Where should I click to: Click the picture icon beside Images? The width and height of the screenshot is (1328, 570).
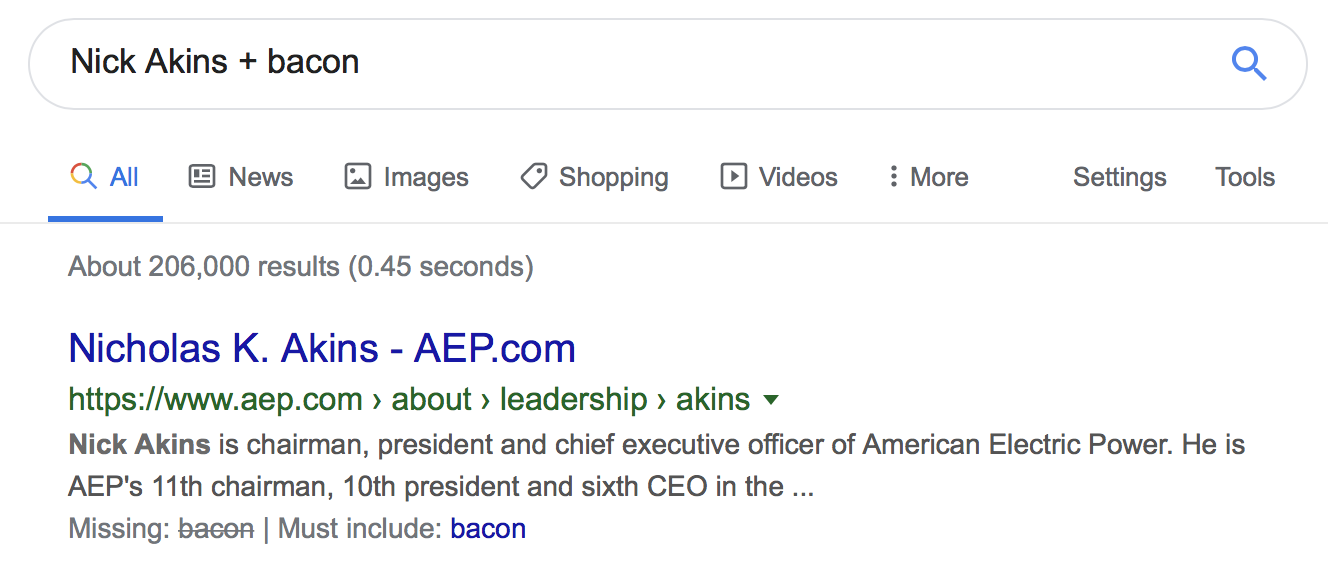pyautogui.click(x=357, y=177)
